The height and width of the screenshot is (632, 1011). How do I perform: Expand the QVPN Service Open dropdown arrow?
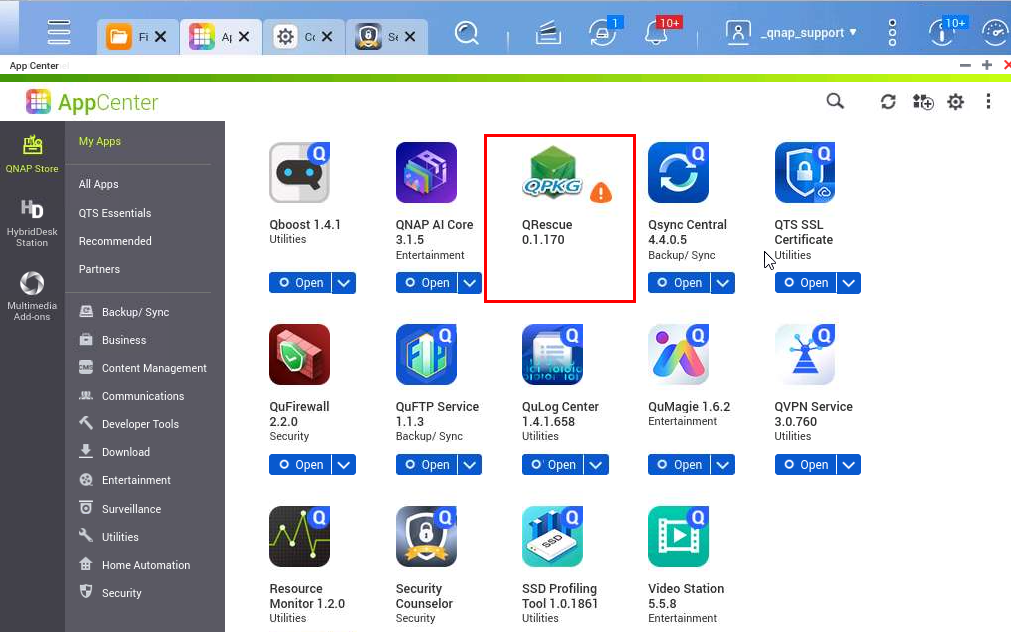pyautogui.click(x=848, y=465)
